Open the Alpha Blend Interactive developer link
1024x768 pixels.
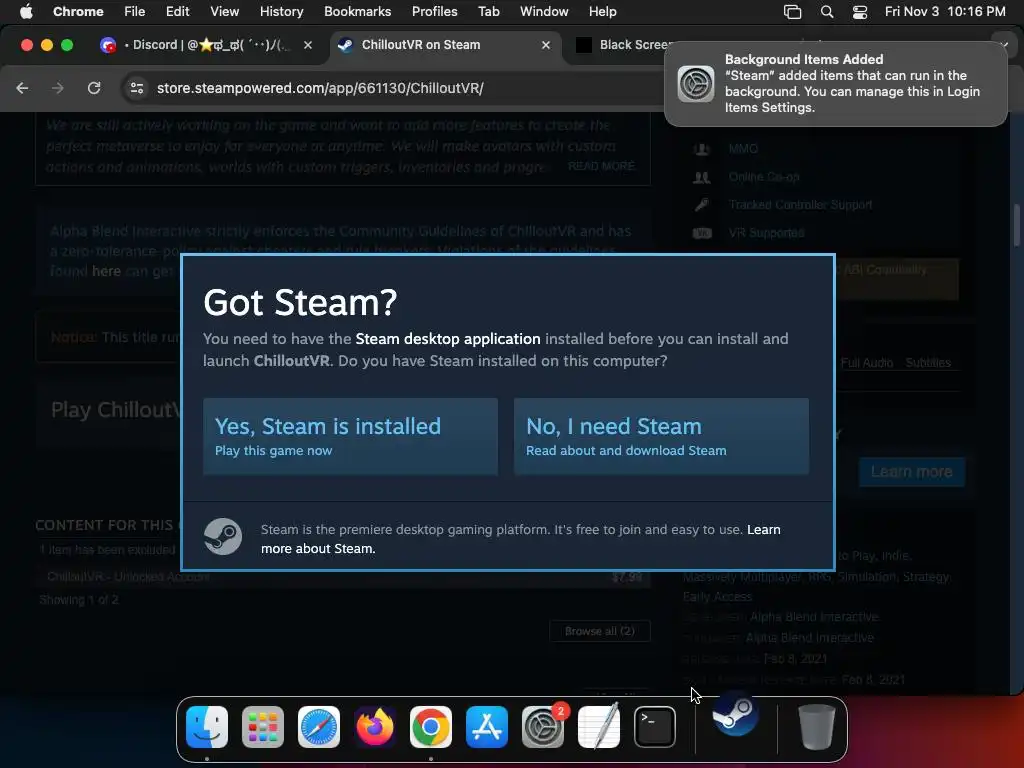click(814, 616)
